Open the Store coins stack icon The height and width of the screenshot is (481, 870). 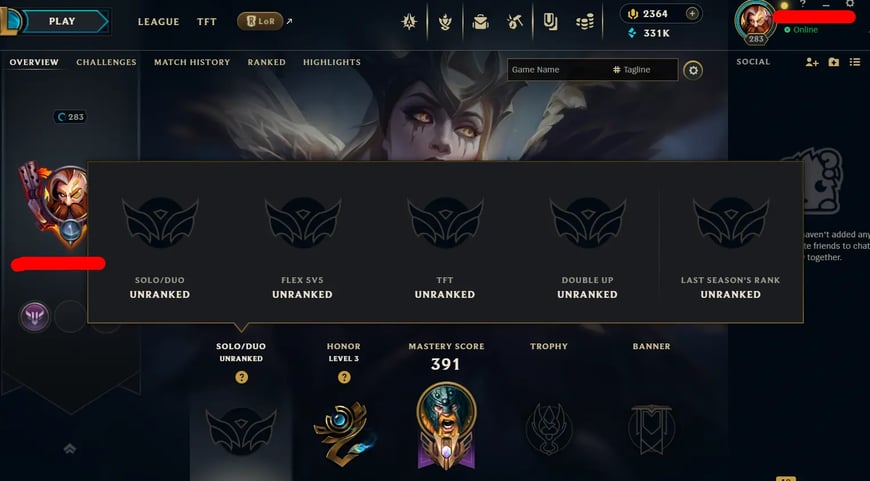[585, 22]
